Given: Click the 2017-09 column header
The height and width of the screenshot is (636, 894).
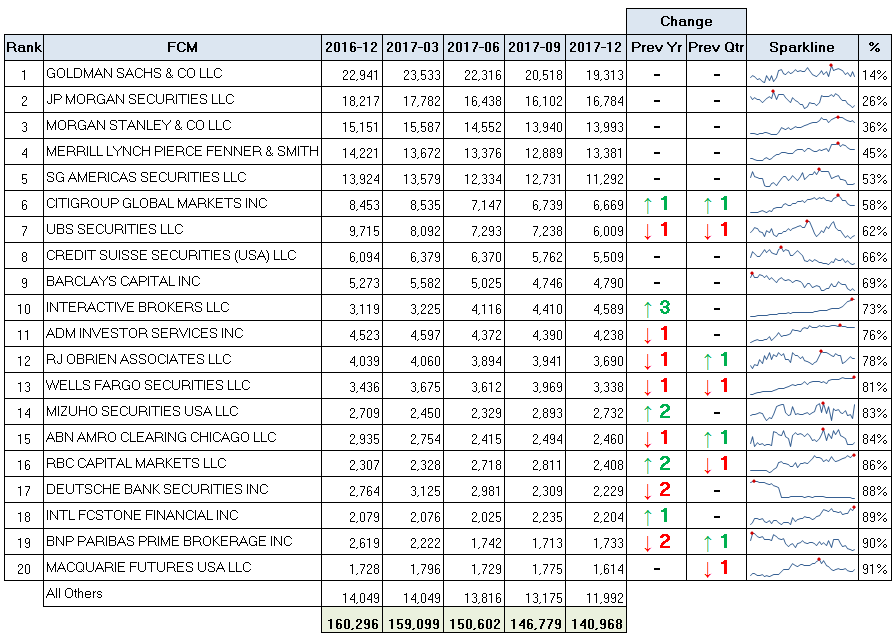Looking at the screenshot, I should point(535,47).
